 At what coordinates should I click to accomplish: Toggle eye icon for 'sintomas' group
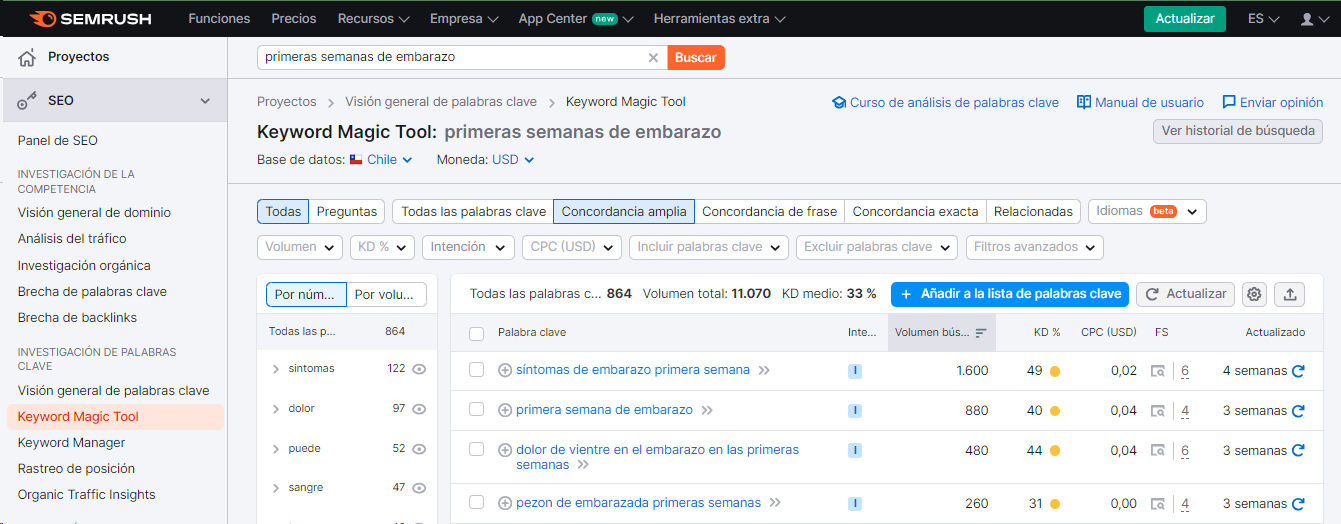(419, 369)
